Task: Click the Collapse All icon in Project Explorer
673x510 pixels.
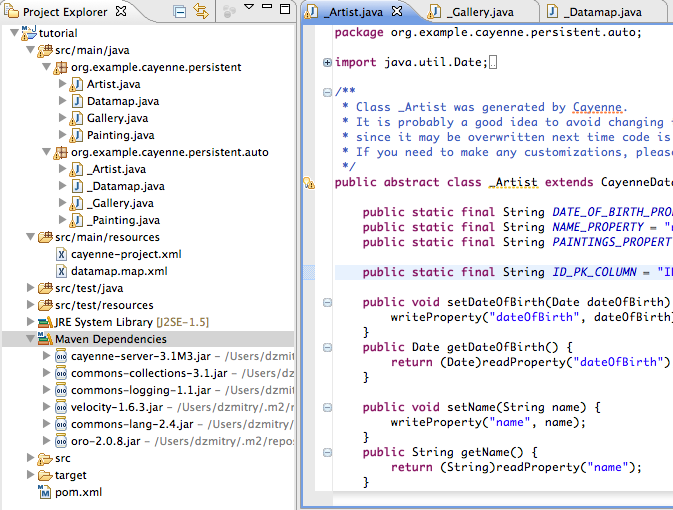Action: point(180,12)
